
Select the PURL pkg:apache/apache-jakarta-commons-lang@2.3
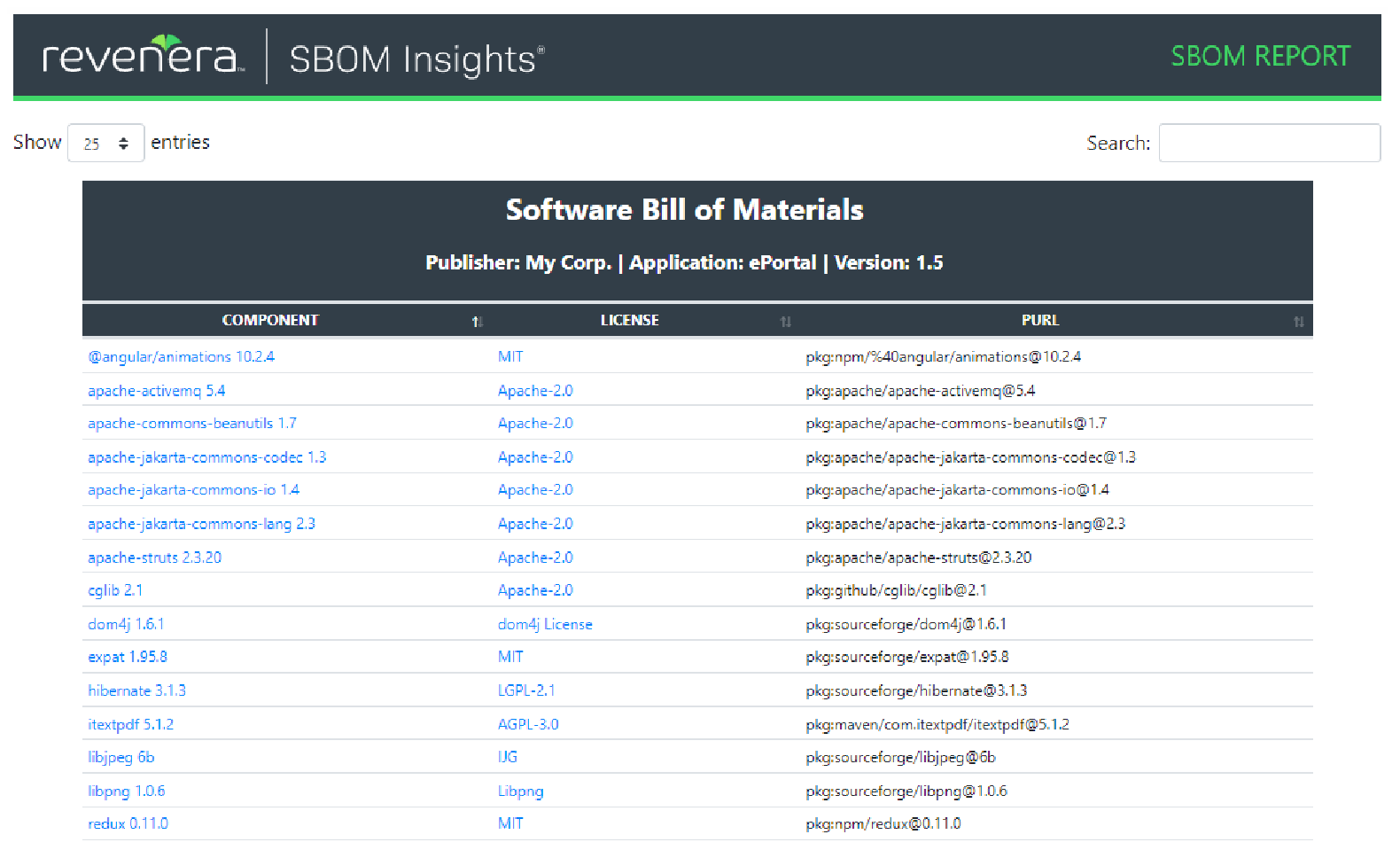pos(966,524)
